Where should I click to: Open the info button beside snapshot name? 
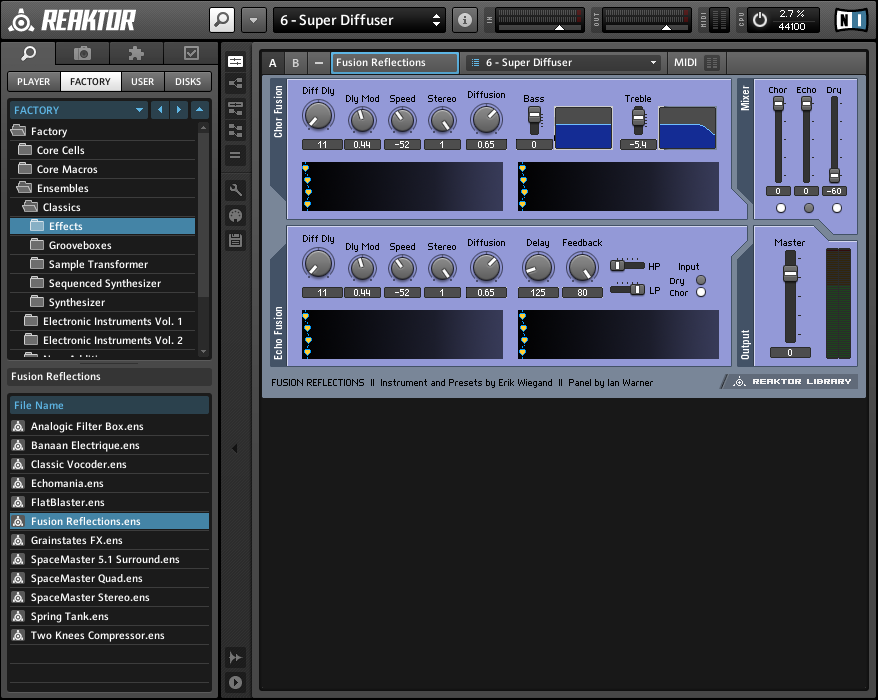pos(464,20)
